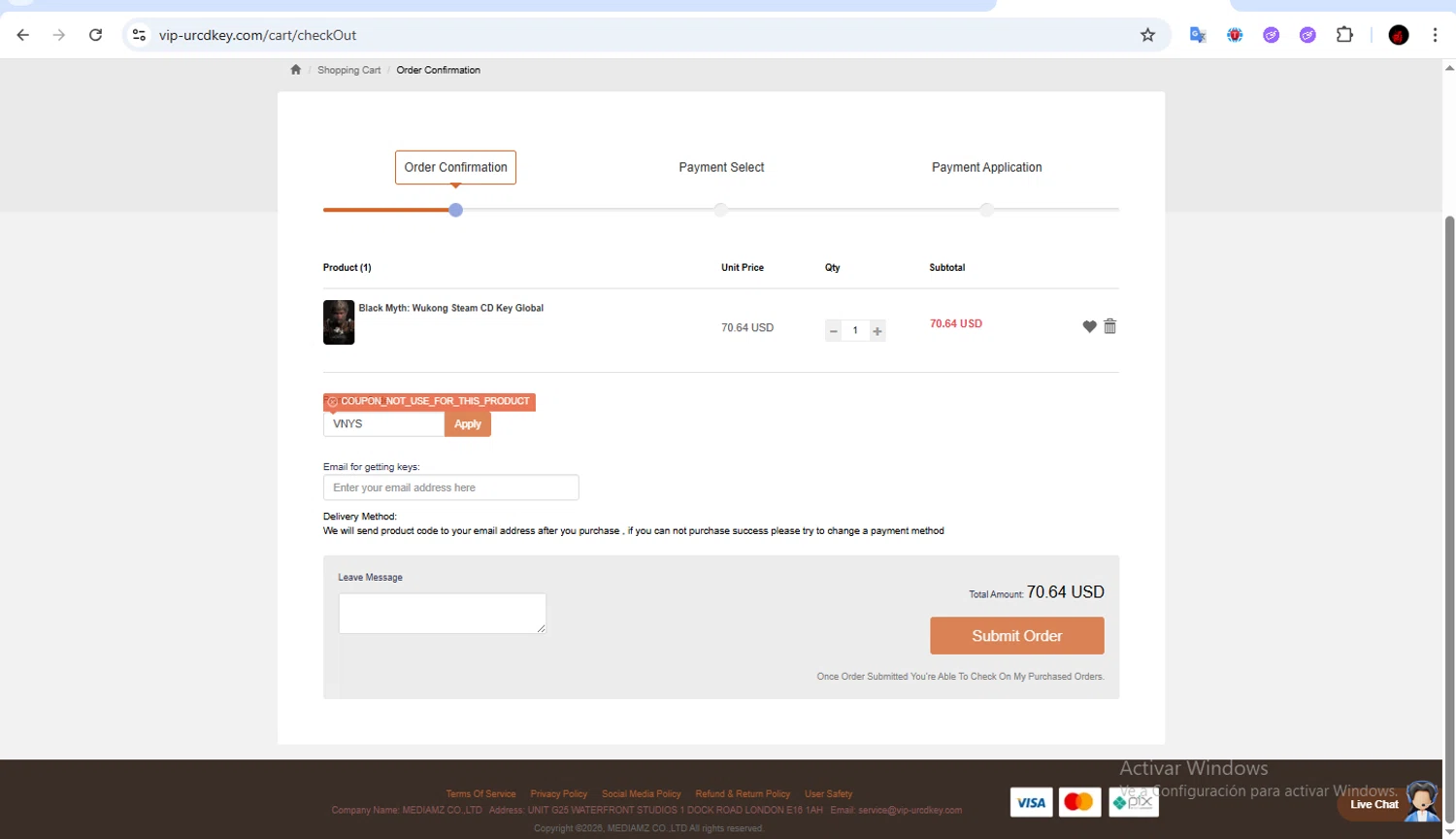Select the Order Confirmation step
Screen dimensions: 1456x839
point(455,167)
